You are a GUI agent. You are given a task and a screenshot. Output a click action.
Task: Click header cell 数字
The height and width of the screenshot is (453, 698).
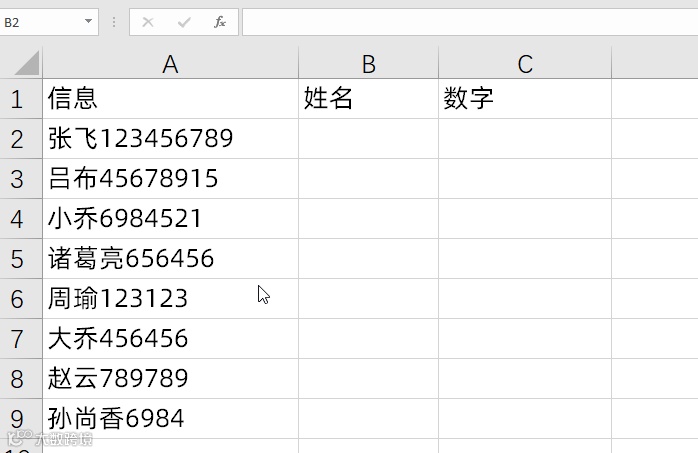pyautogui.click(x=525, y=98)
